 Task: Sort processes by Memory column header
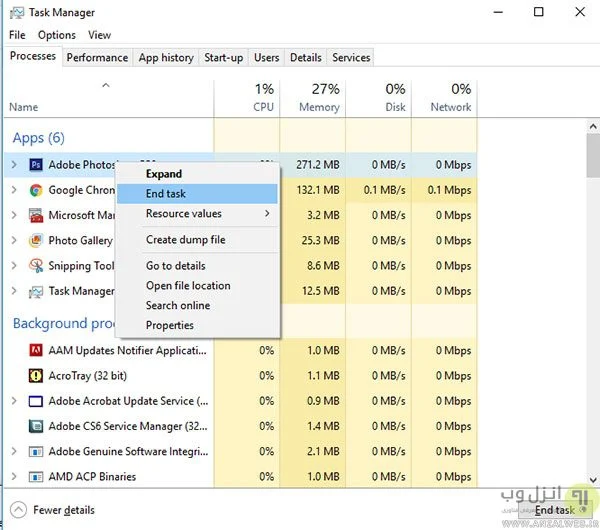point(312,98)
